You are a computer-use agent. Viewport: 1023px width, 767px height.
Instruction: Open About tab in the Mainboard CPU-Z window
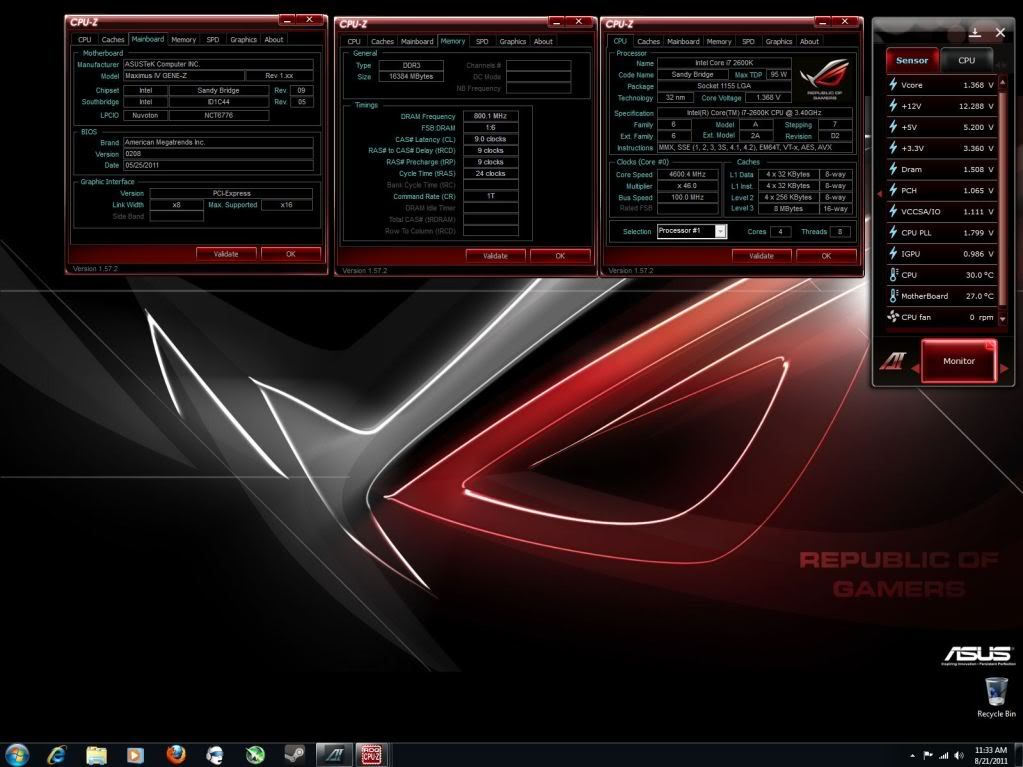(x=273, y=39)
